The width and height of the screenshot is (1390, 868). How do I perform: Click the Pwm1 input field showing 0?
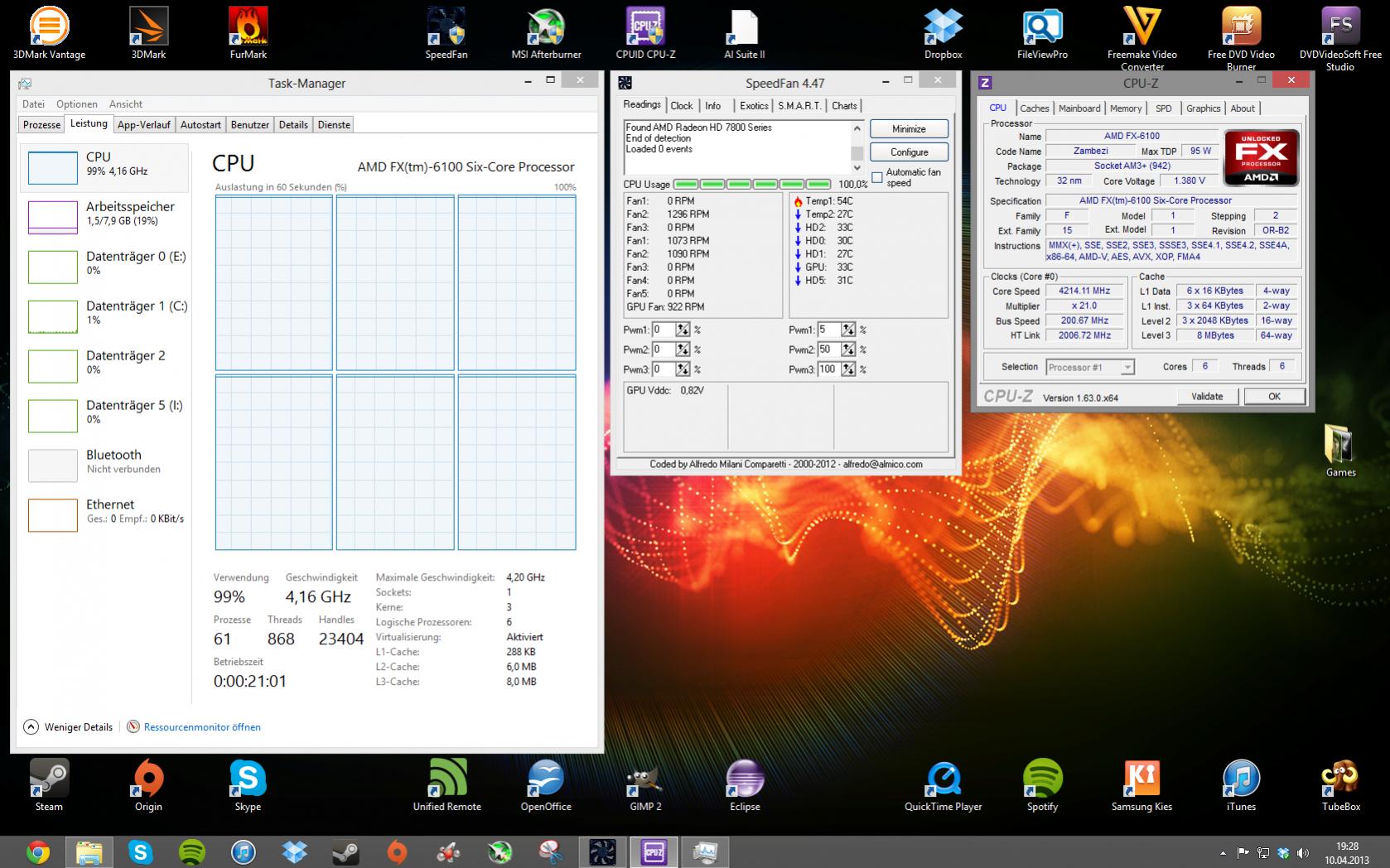coord(663,330)
